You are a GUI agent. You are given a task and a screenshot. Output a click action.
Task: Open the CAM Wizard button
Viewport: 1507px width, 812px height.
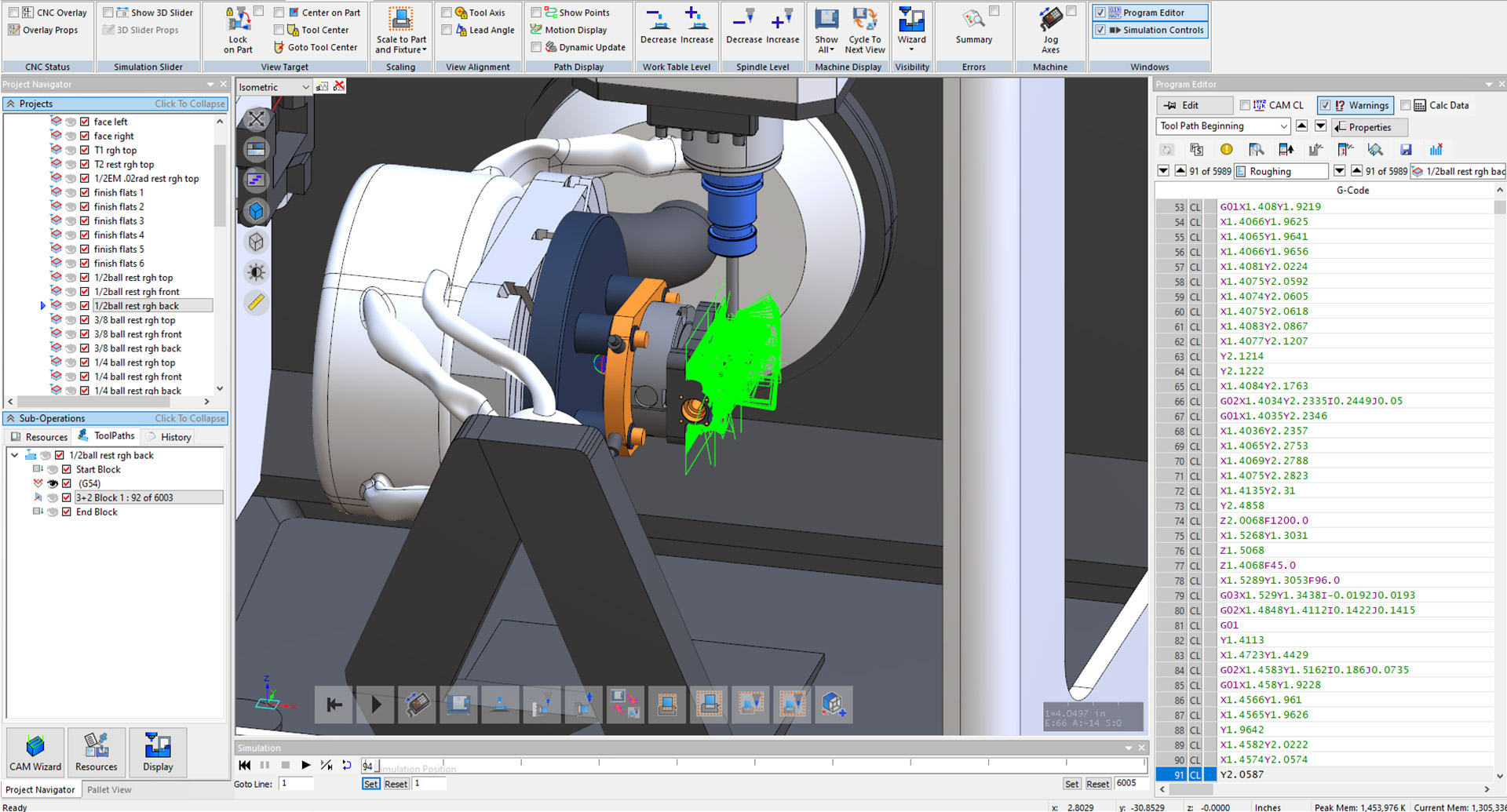35,752
